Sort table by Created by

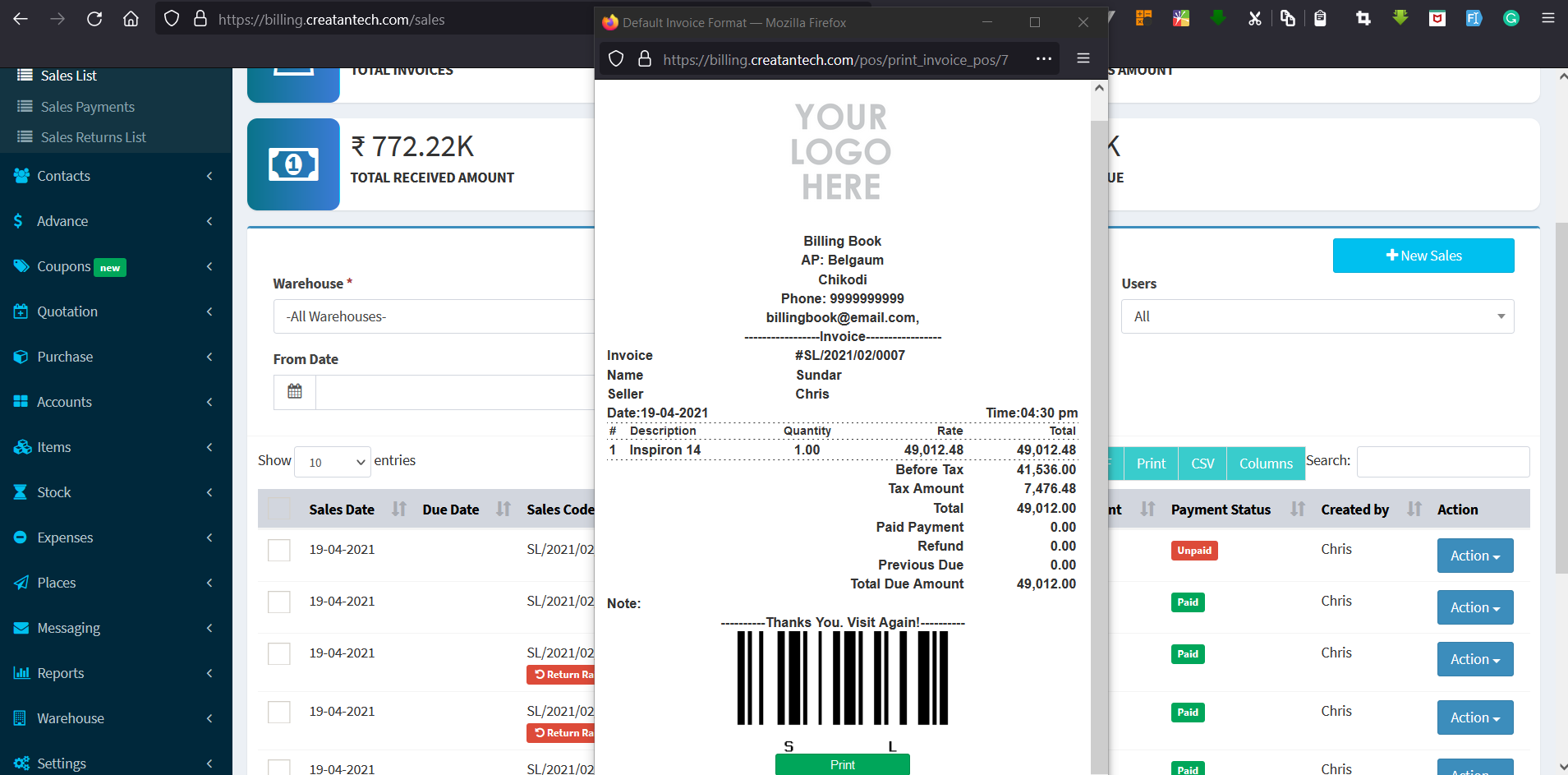coord(1414,510)
